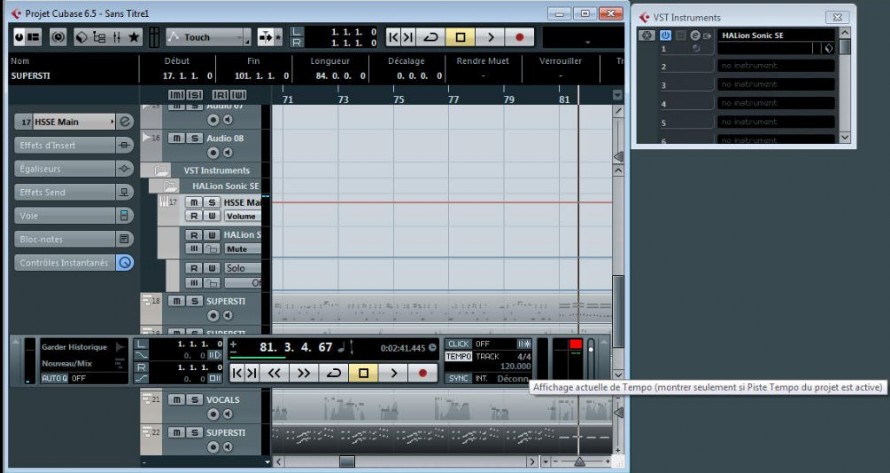
Task: Click the horizontal zoom slider
Action: pyautogui.click(x=580, y=462)
